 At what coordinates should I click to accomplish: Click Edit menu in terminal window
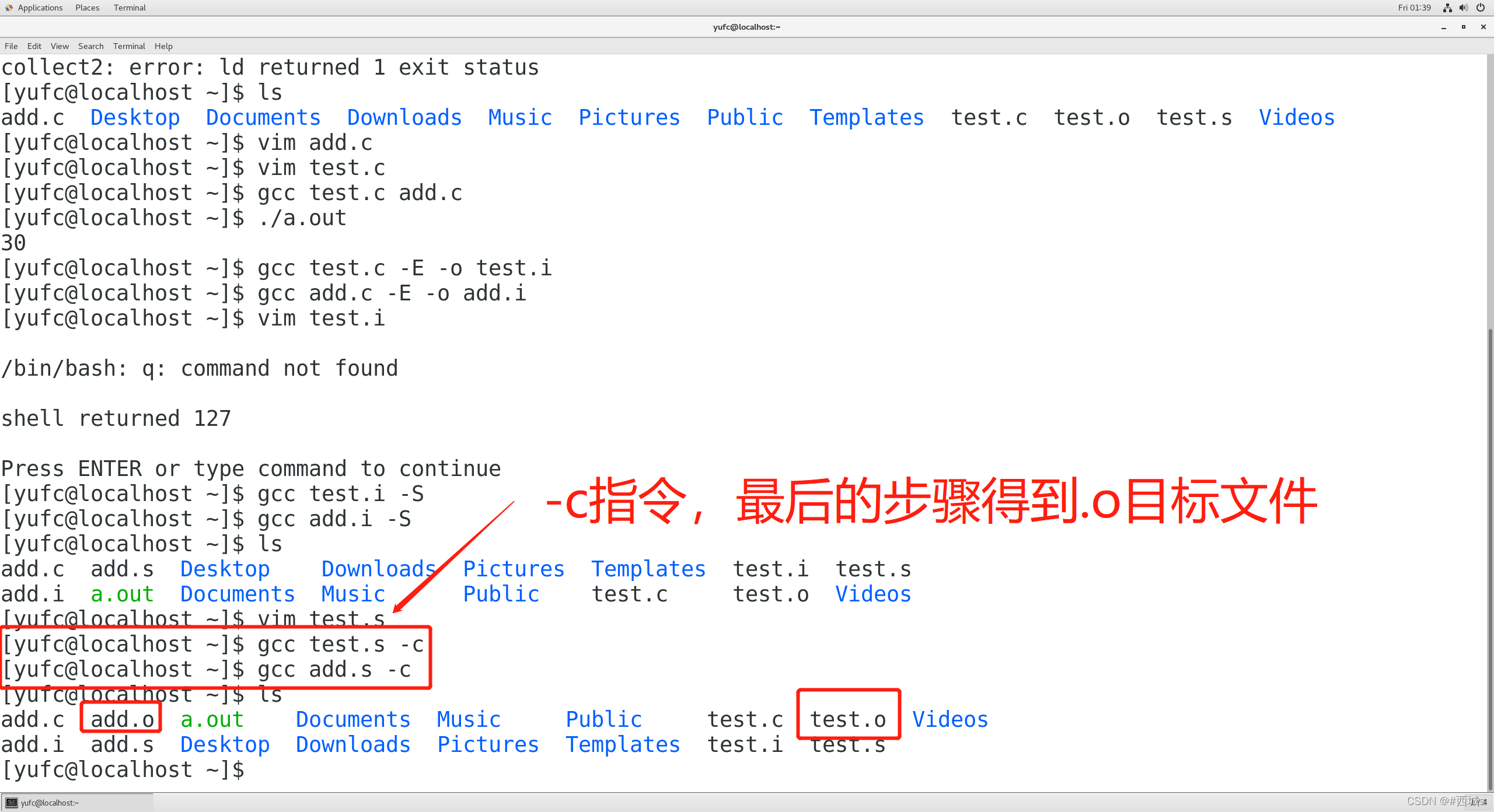33,46
